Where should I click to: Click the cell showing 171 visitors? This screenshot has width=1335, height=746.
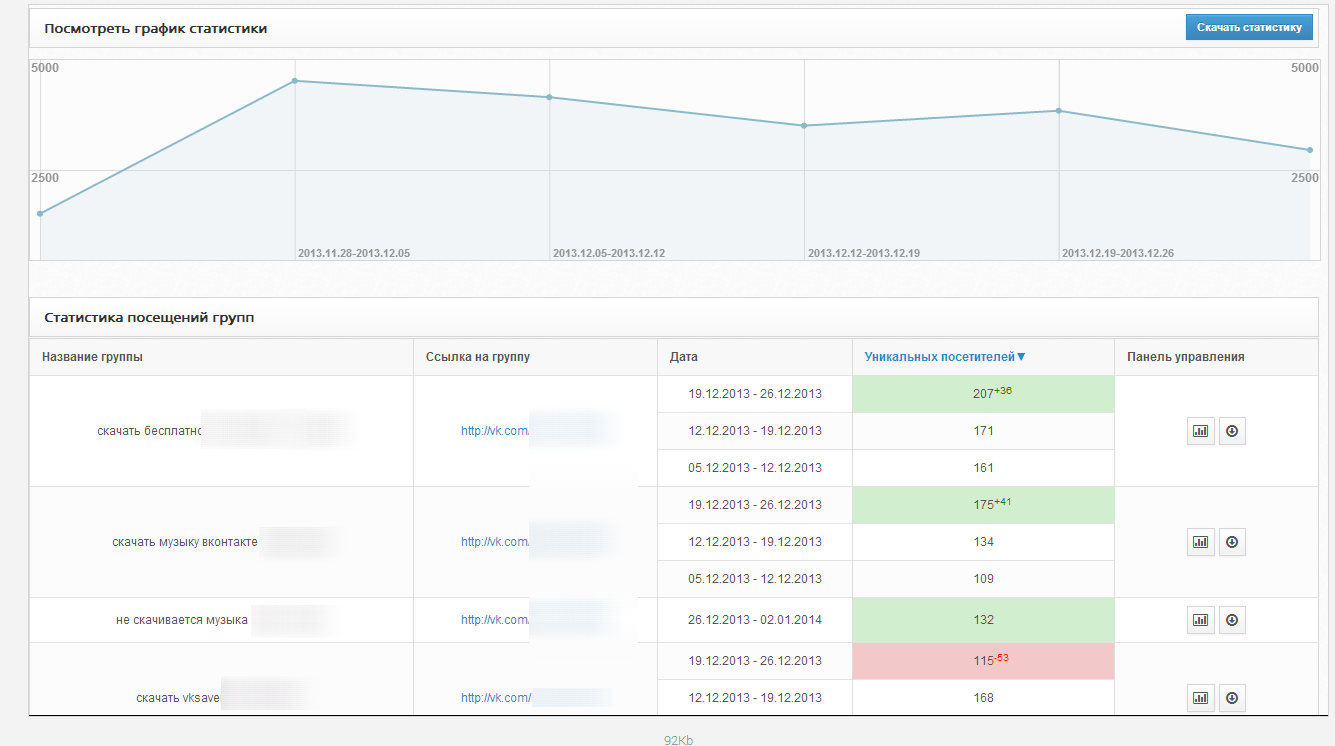[x=983, y=431]
